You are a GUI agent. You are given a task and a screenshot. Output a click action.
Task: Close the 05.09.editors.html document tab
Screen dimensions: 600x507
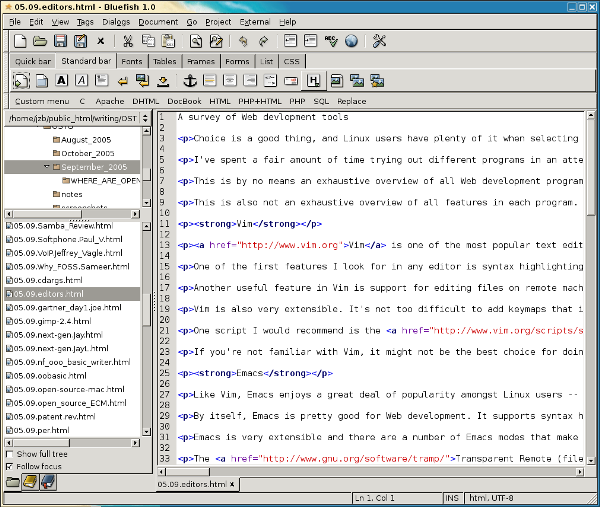click(232, 484)
